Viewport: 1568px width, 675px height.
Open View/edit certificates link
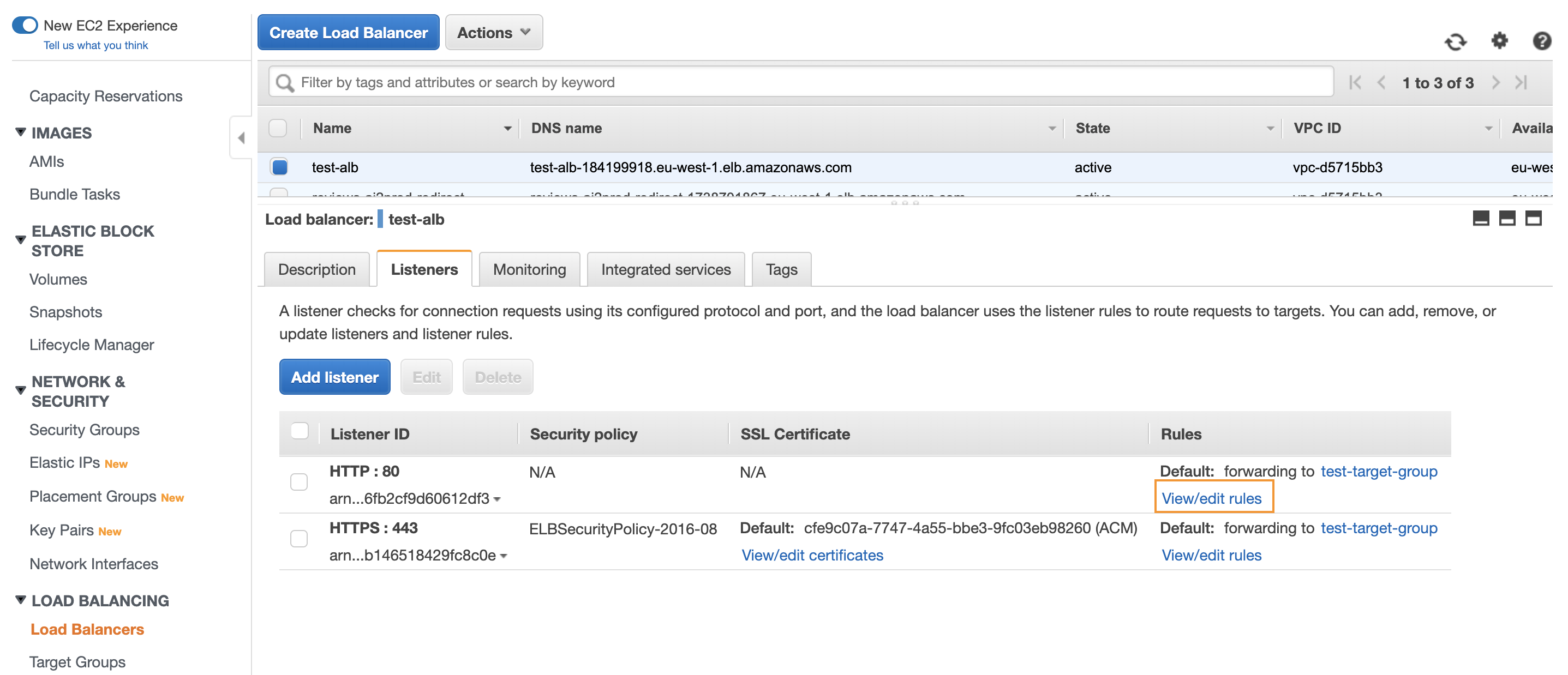812,555
